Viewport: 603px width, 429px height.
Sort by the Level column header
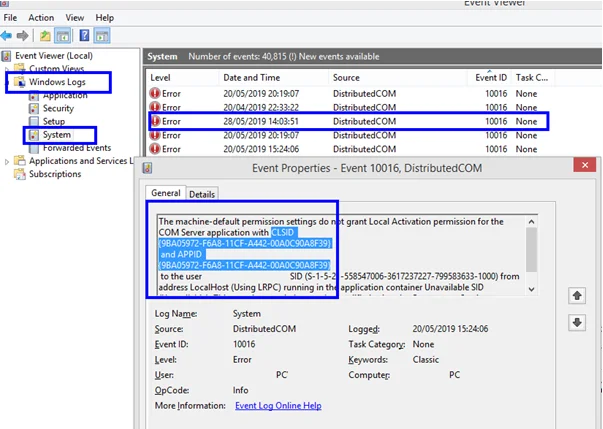182,78
